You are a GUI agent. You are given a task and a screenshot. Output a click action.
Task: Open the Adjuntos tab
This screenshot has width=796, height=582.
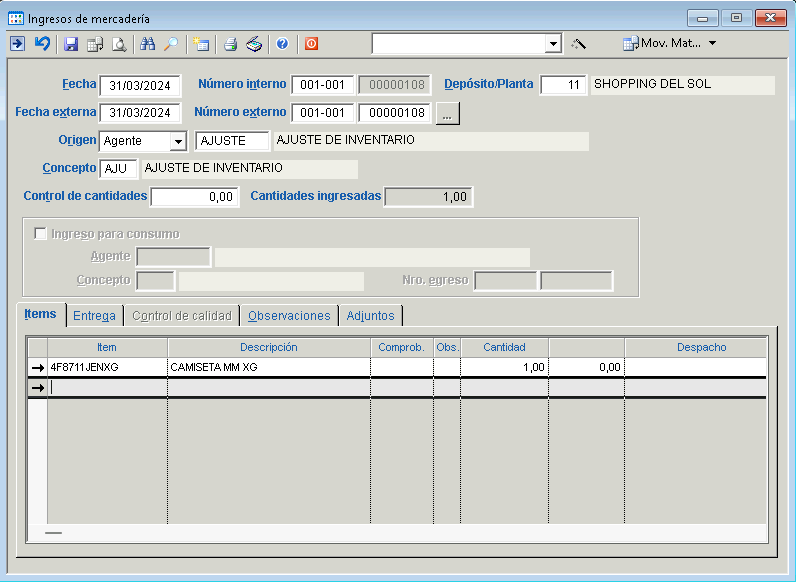point(370,316)
